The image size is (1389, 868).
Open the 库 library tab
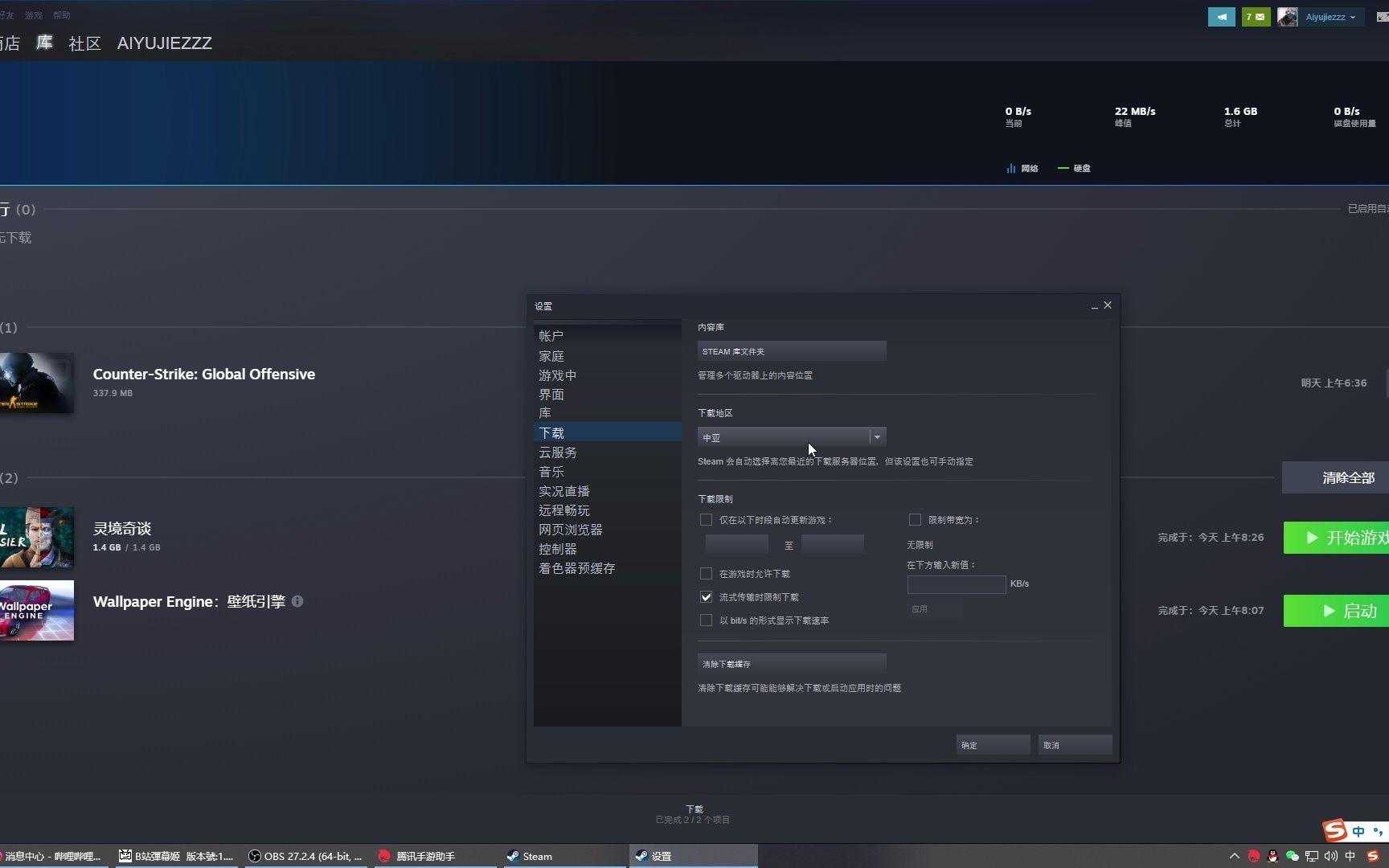click(44, 43)
